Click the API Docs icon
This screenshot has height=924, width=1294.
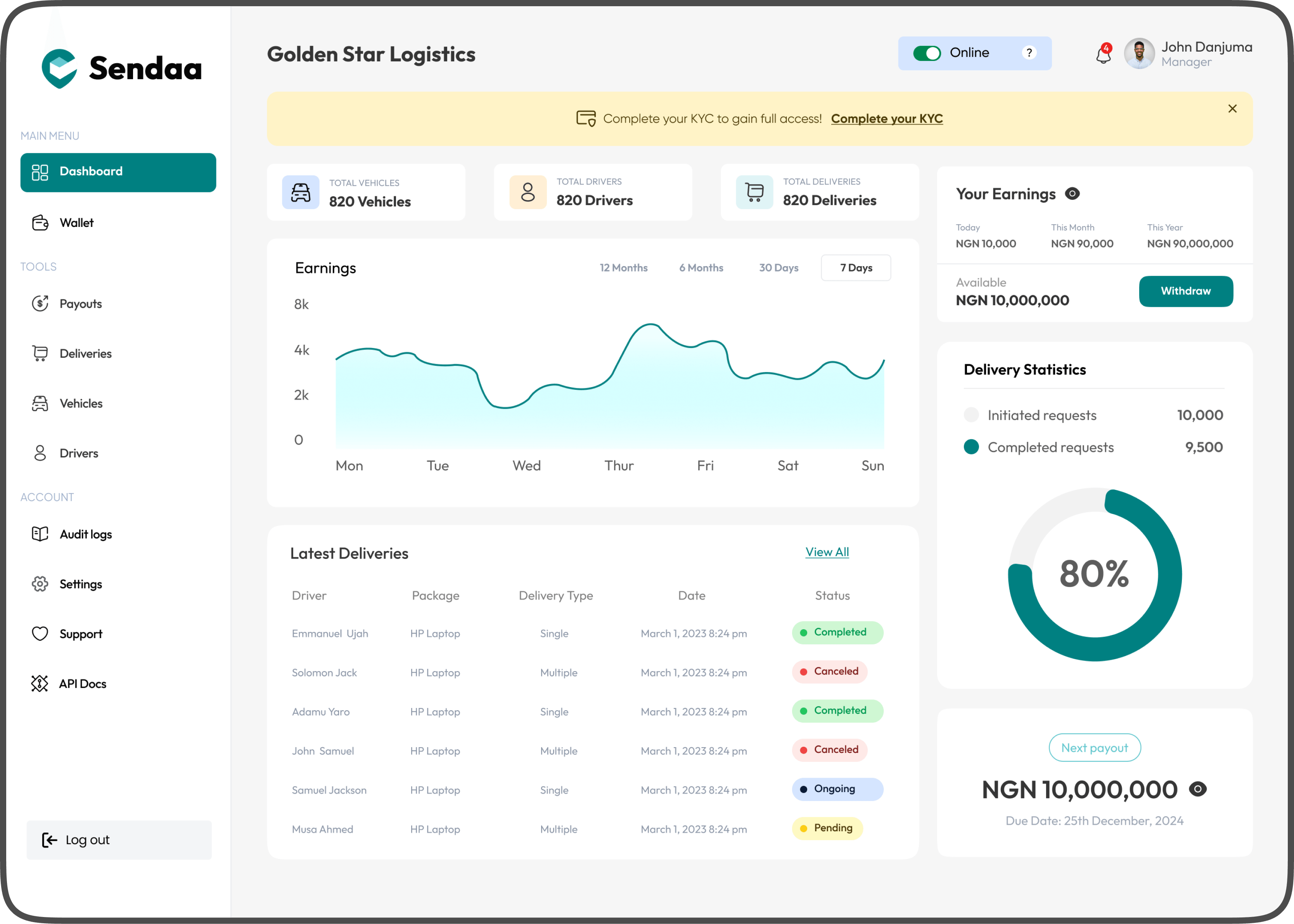tap(40, 683)
